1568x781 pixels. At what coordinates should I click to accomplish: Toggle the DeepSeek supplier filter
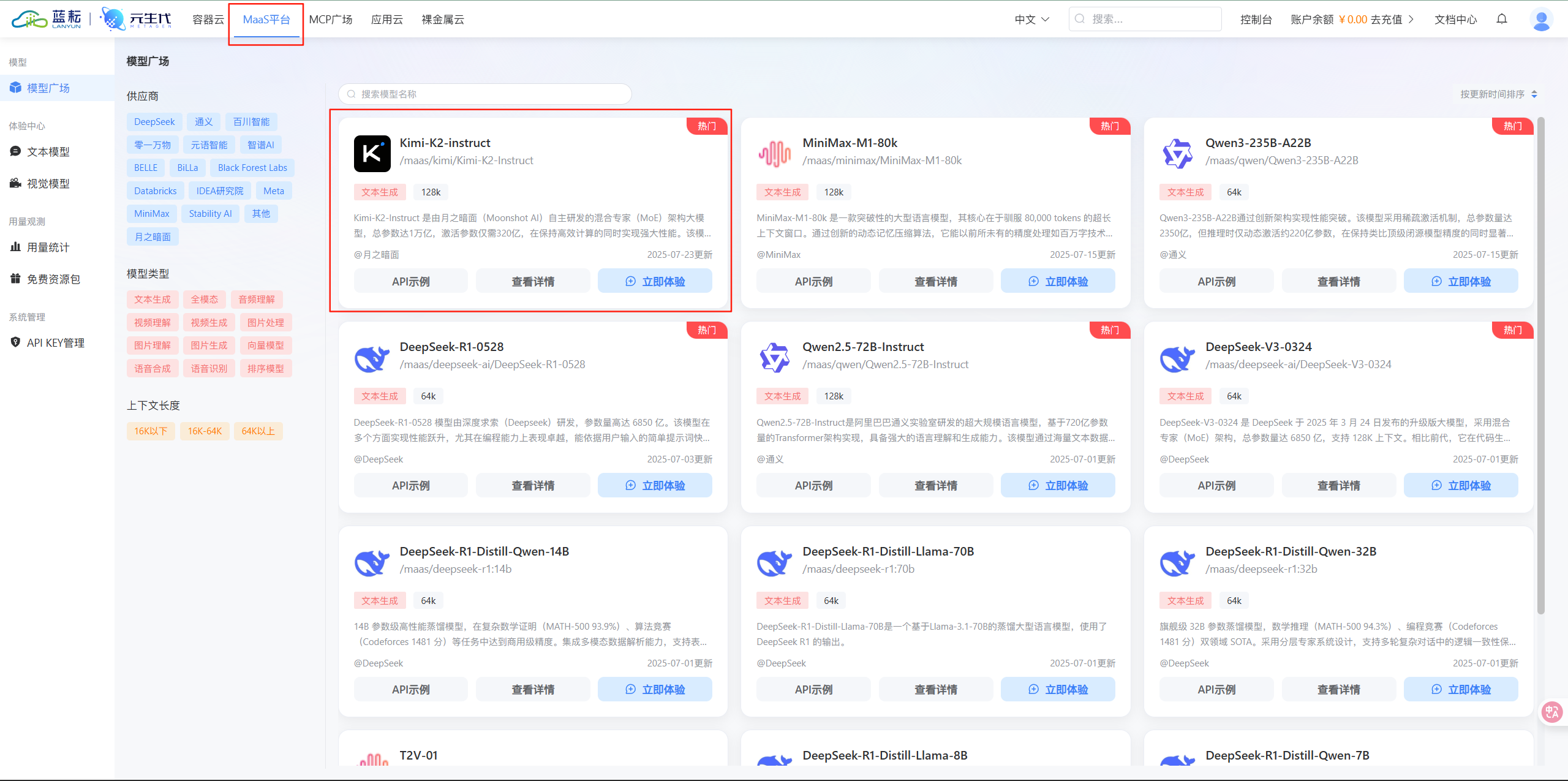(x=154, y=122)
